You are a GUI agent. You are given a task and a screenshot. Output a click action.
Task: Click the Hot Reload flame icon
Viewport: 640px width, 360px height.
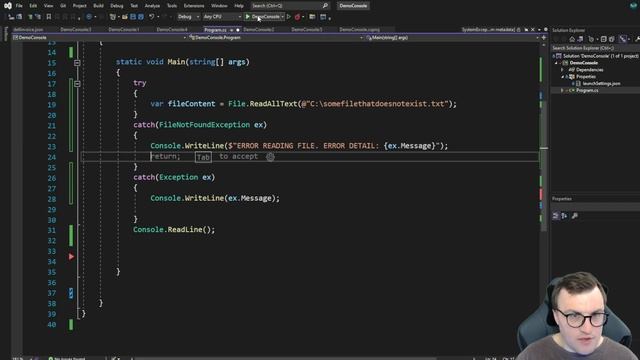(x=297, y=17)
